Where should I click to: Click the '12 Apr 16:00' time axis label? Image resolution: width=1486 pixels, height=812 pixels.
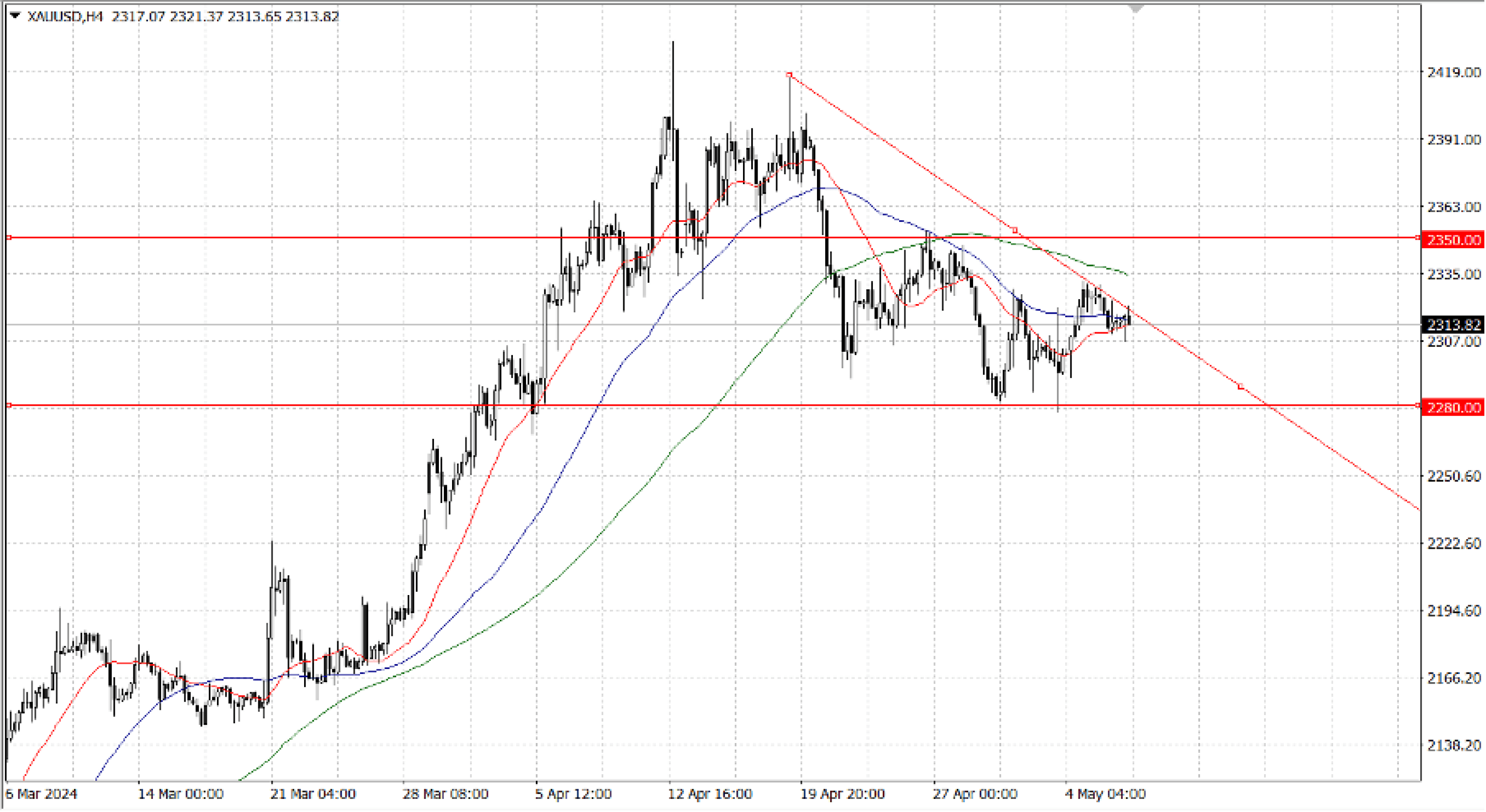click(709, 794)
